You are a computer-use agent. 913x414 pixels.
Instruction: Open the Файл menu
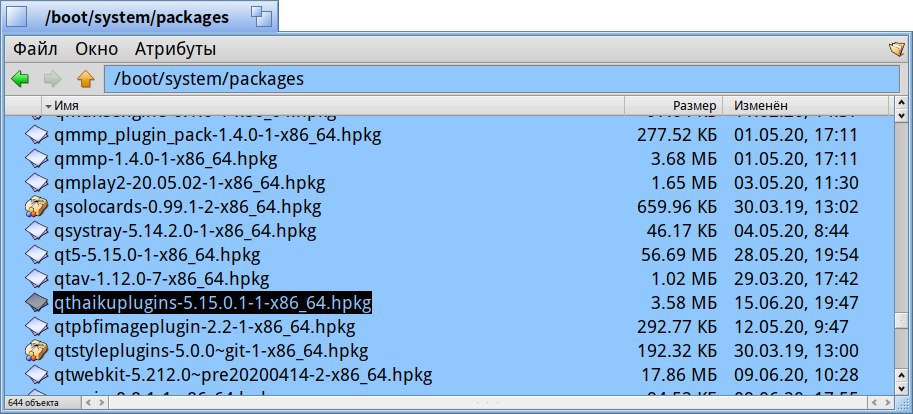tap(35, 49)
